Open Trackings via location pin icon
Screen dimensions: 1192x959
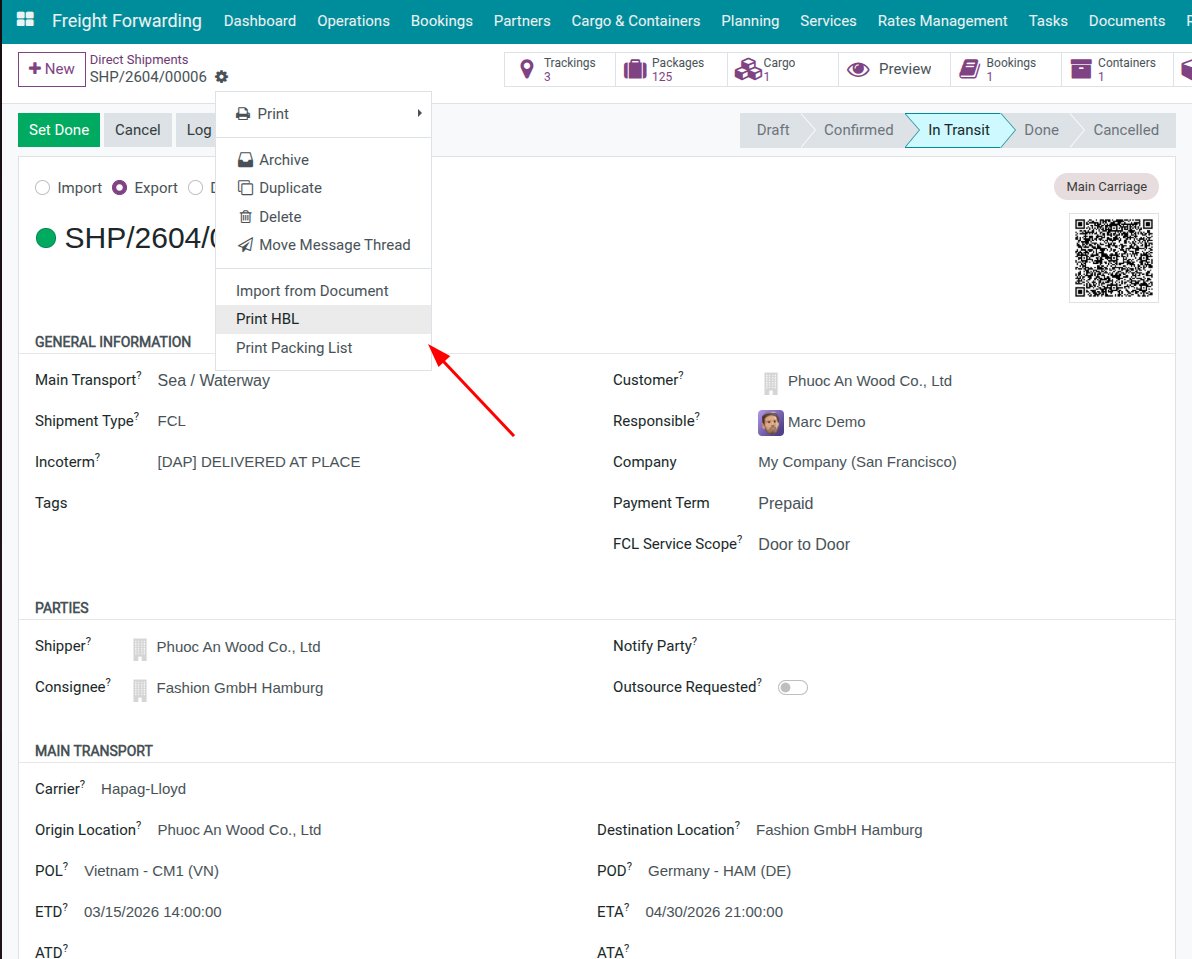pyautogui.click(x=527, y=69)
